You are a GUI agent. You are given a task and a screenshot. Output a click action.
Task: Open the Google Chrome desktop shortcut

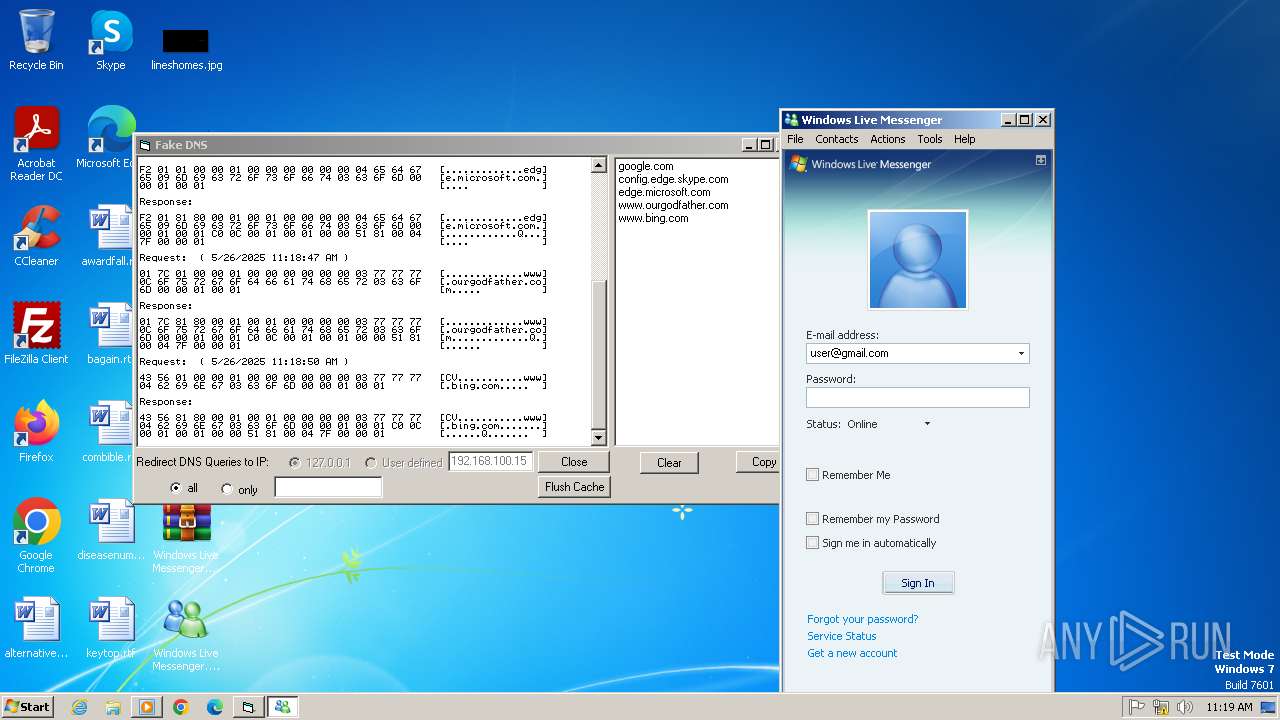[36, 536]
